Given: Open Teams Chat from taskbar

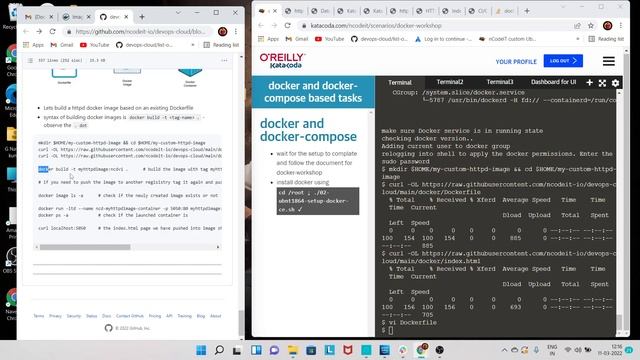Looking at the screenshot, I should click(x=274, y=350).
